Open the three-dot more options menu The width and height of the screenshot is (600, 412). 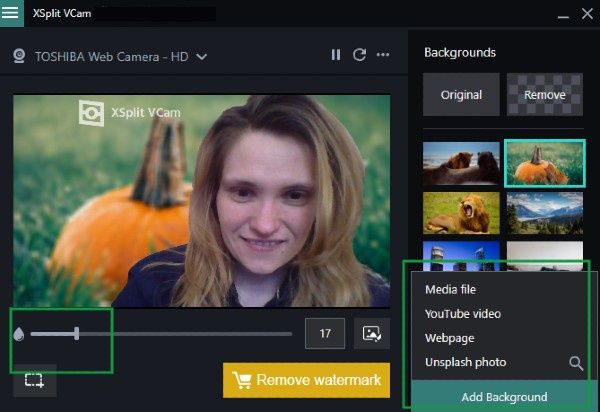[383, 55]
